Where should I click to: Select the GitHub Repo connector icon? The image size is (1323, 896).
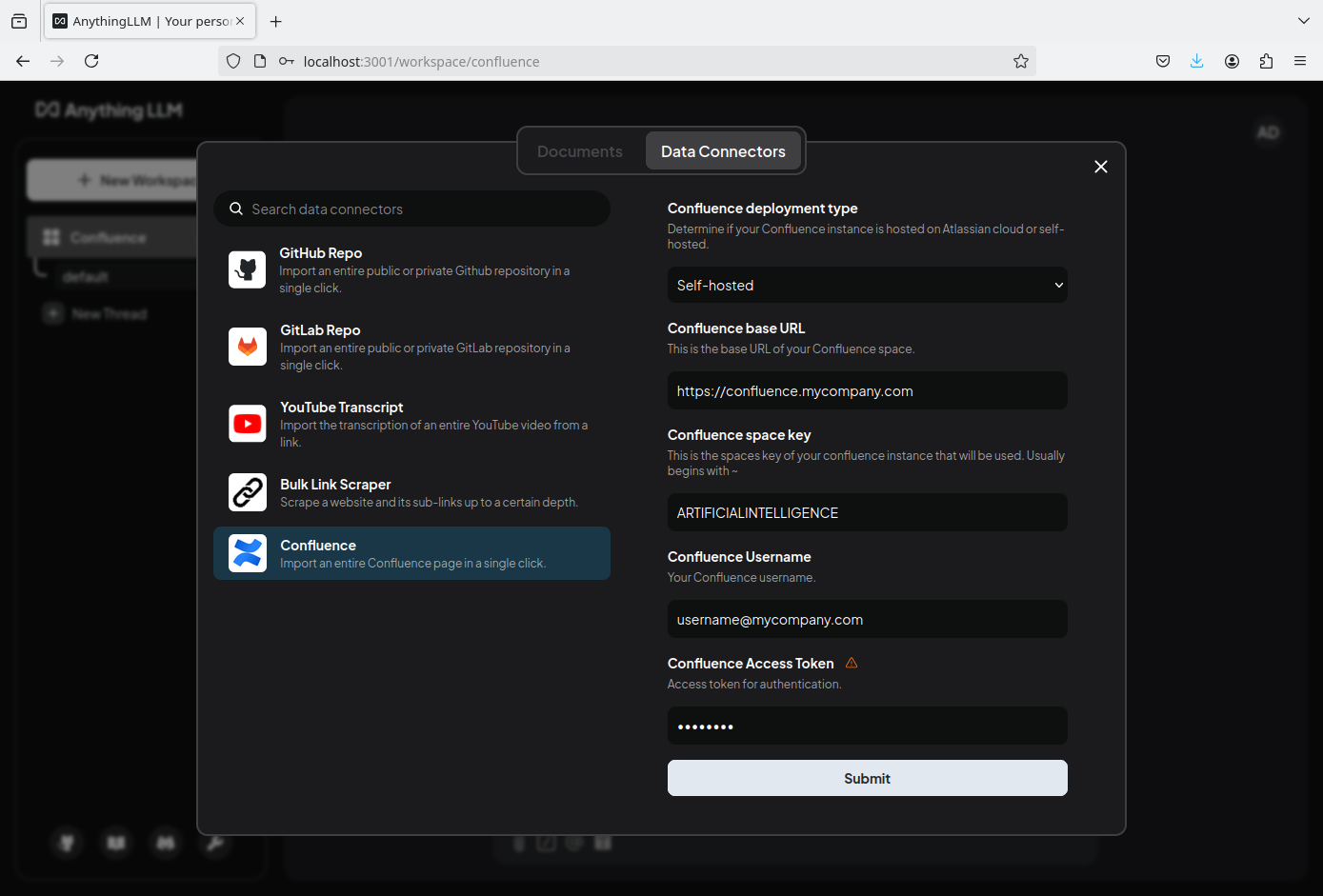coord(248,269)
